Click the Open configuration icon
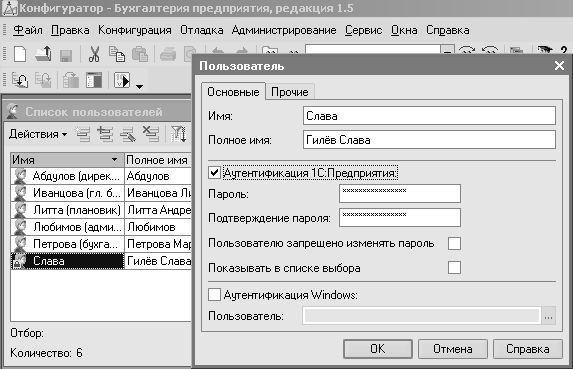The image size is (573, 369). point(20,80)
